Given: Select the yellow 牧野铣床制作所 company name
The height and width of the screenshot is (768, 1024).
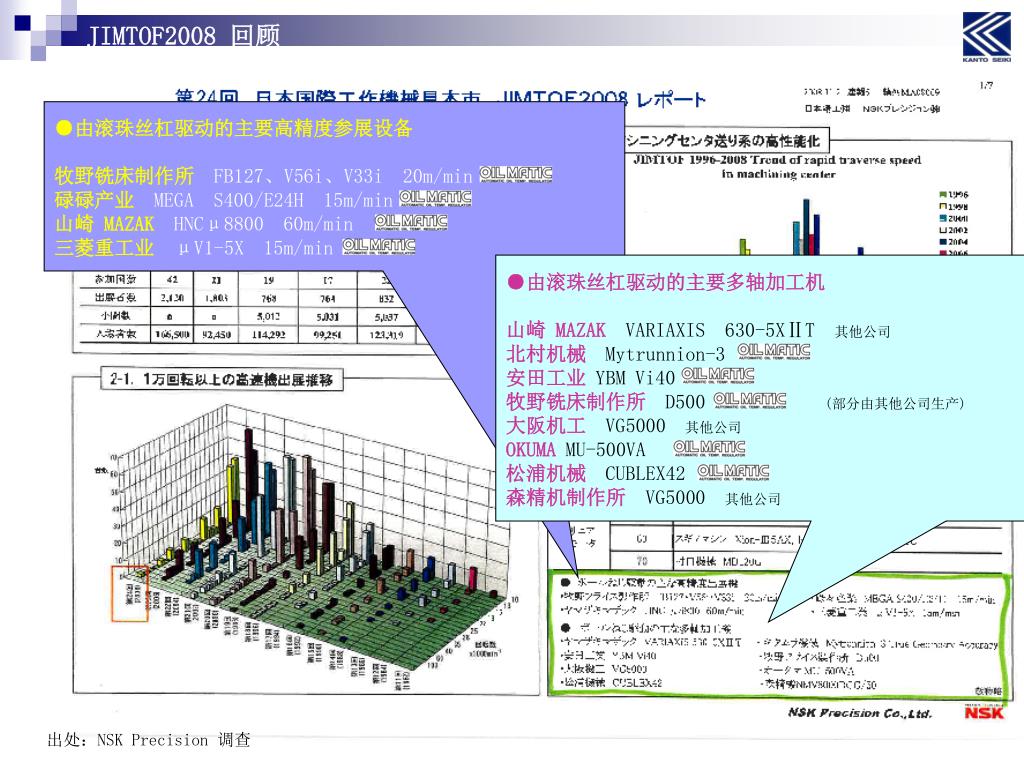Looking at the screenshot, I should [124, 176].
